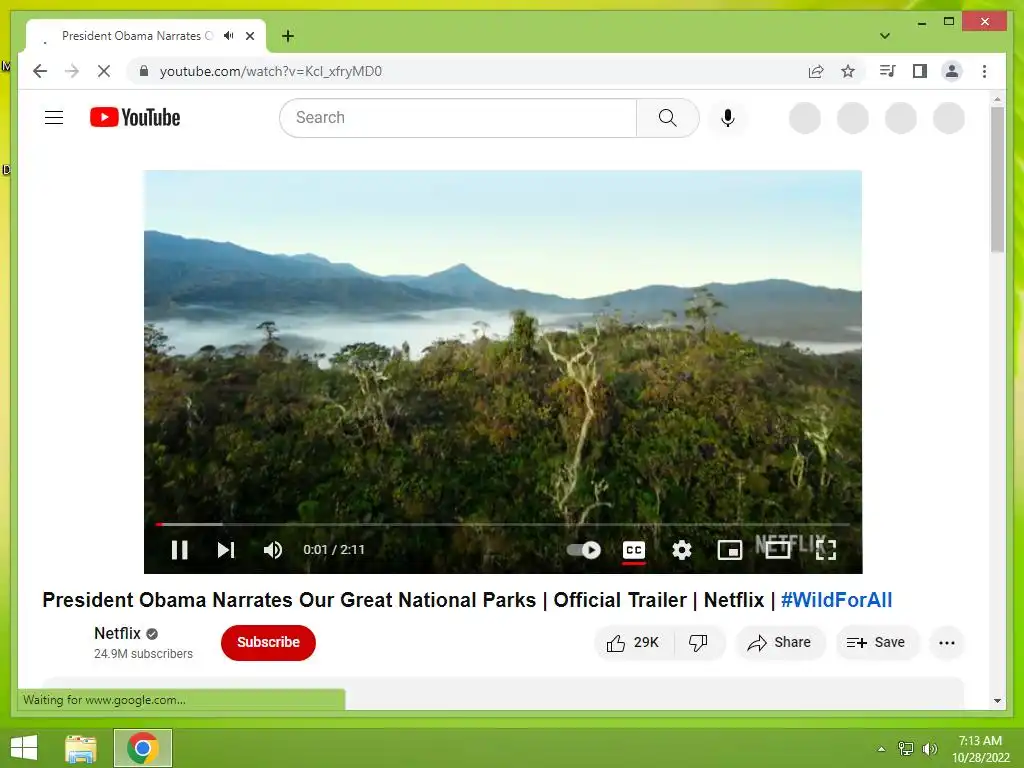
Task: Open media controls in Chrome toolbar
Action: click(888, 71)
